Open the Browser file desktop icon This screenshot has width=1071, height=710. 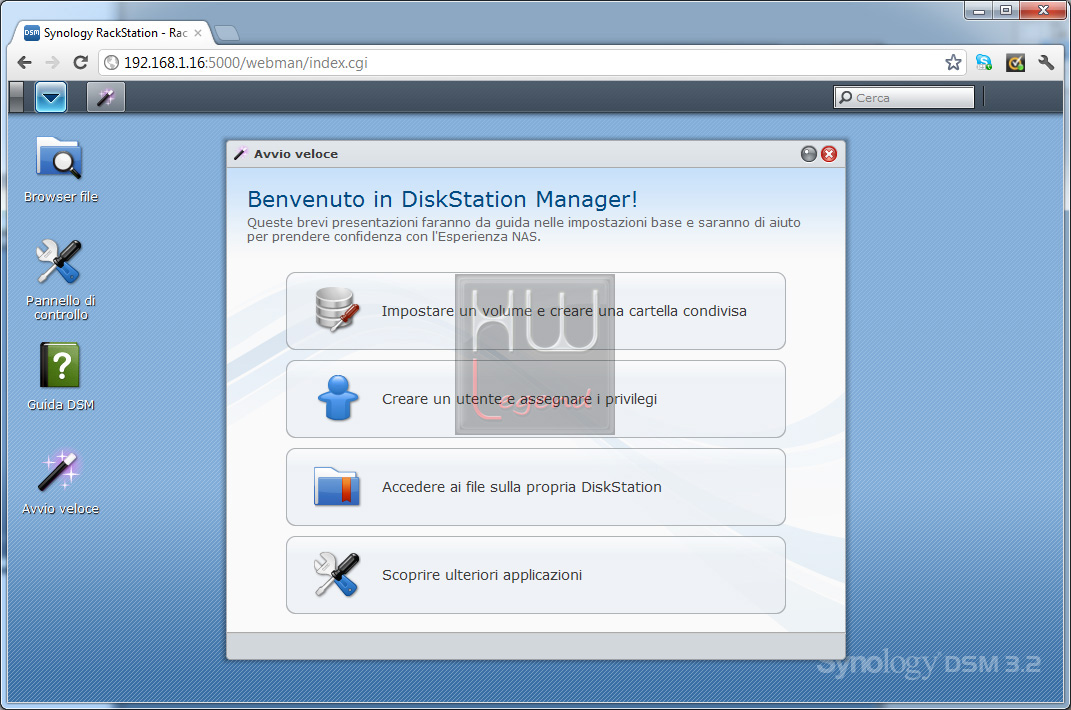(60, 169)
